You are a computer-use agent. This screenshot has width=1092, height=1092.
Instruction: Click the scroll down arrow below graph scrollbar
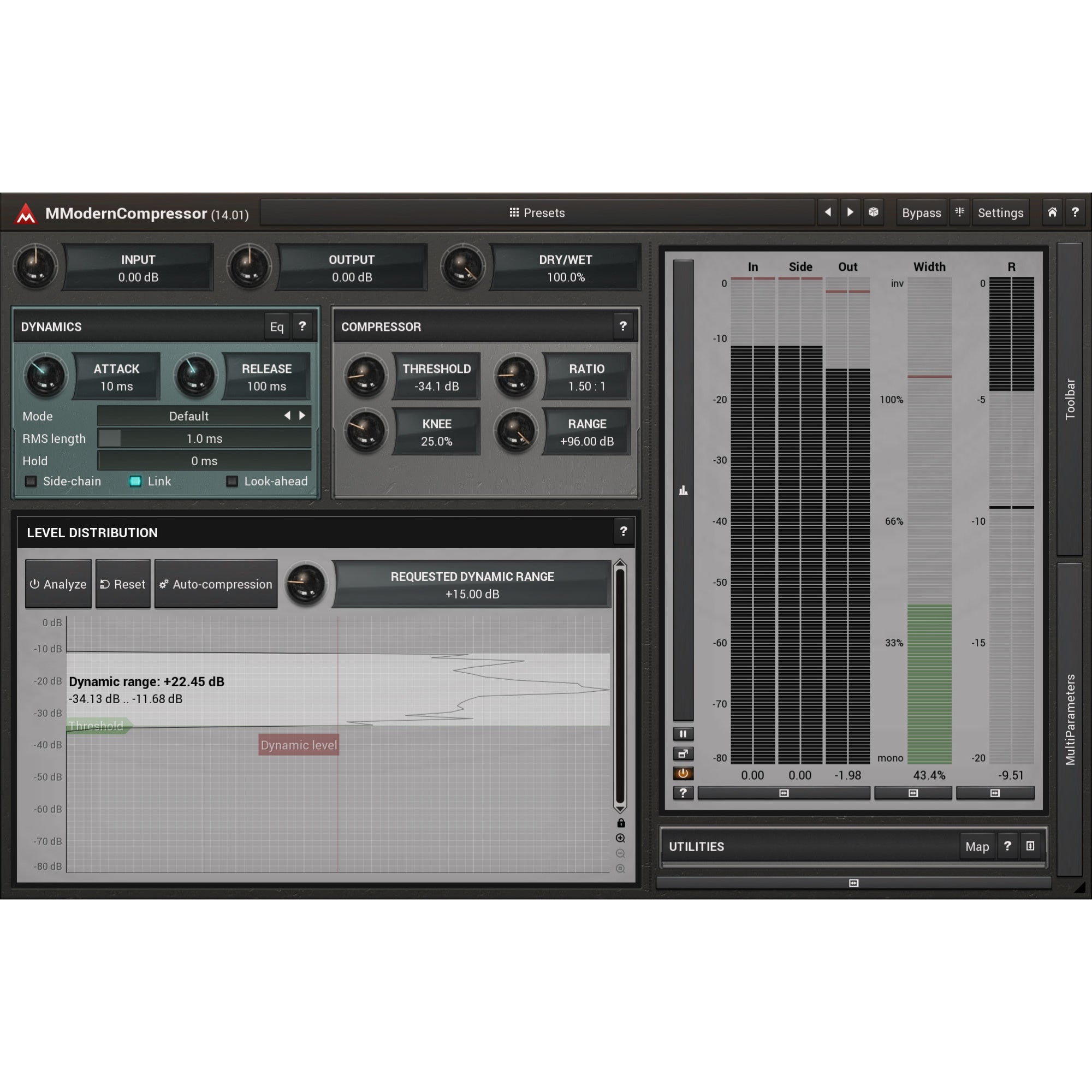pos(620,809)
